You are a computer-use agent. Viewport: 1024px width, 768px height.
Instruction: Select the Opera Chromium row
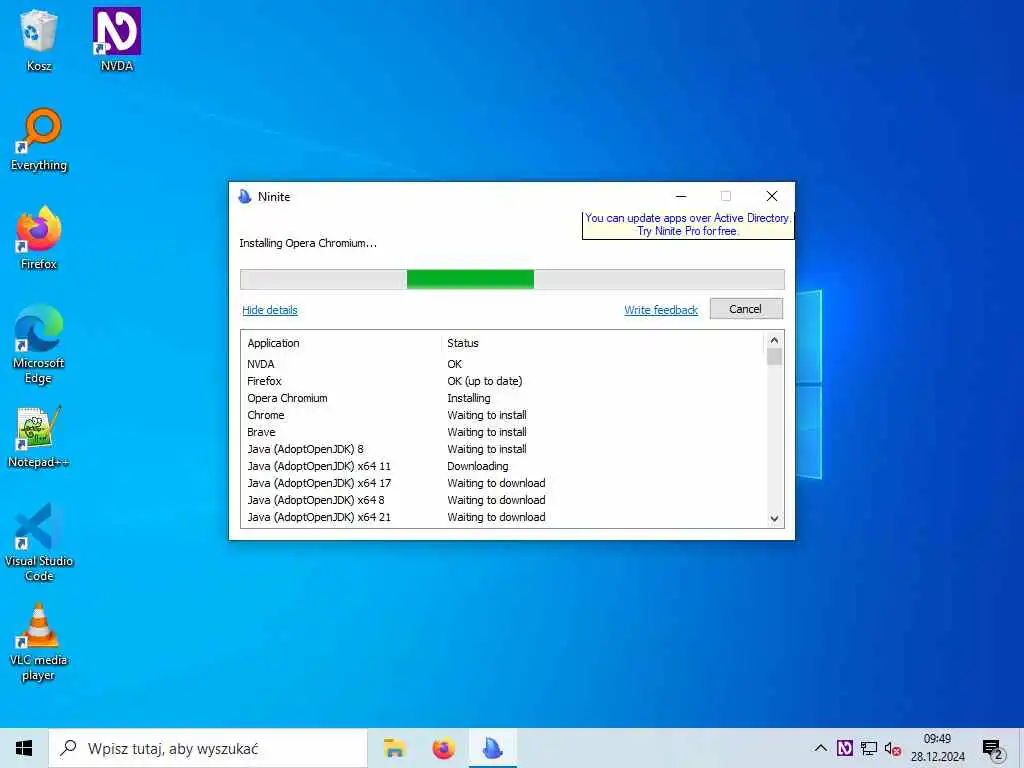[x=502, y=398]
